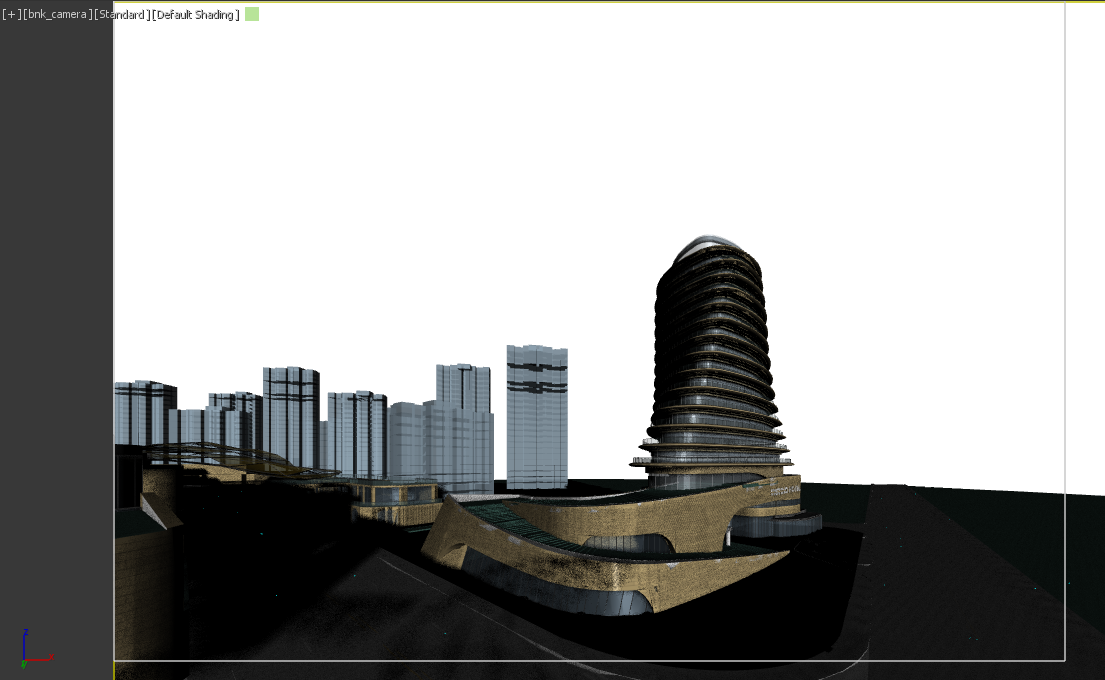Open the bnk_camera point-of-view menu
The height and width of the screenshot is (680, 1105).
(56, 15)
